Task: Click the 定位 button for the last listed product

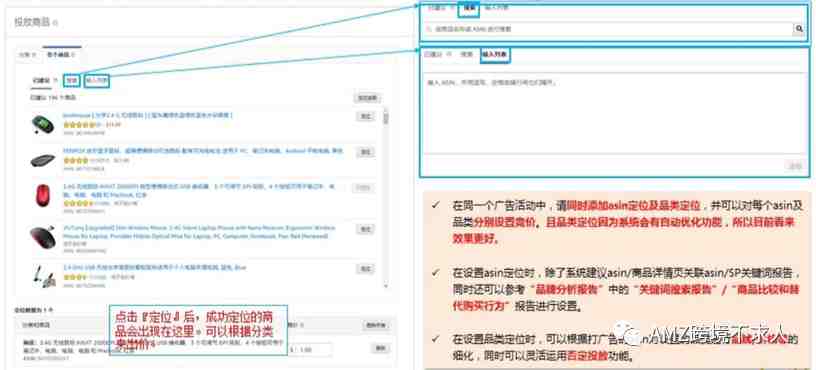Action: coord(365,269)
